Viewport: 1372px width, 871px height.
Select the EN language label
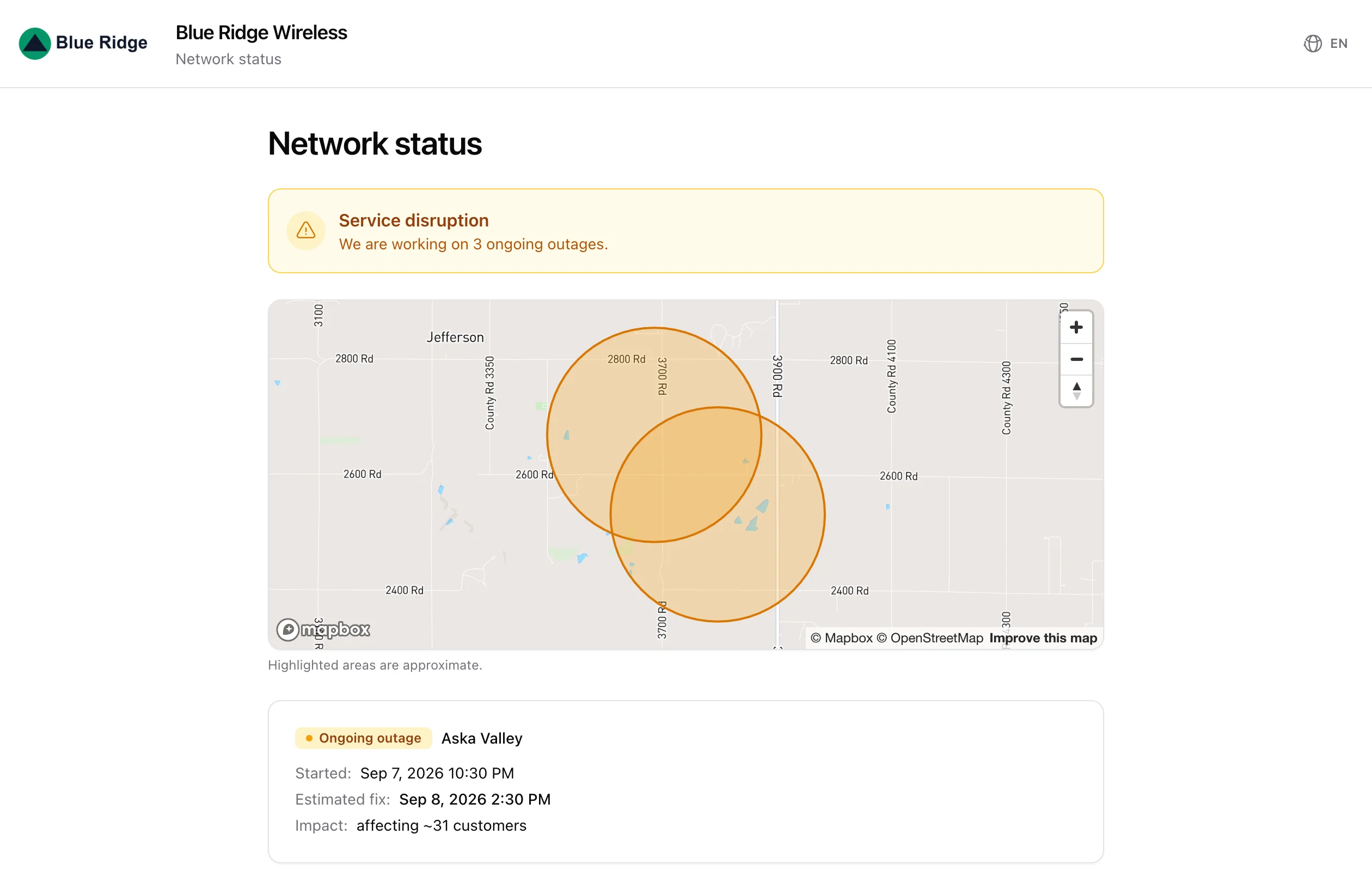(x=1338, y=44)
